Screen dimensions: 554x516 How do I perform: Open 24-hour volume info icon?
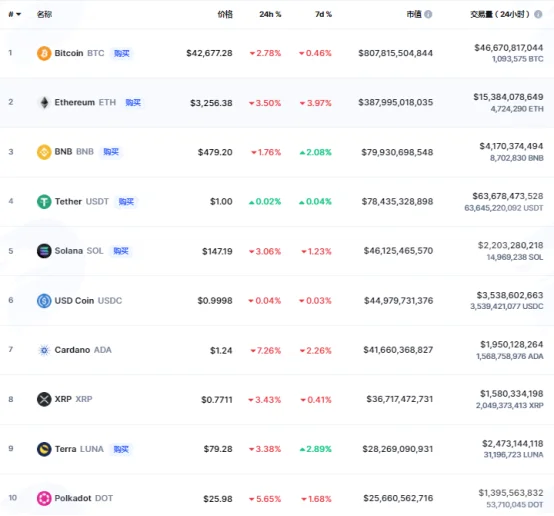point(538,14)
